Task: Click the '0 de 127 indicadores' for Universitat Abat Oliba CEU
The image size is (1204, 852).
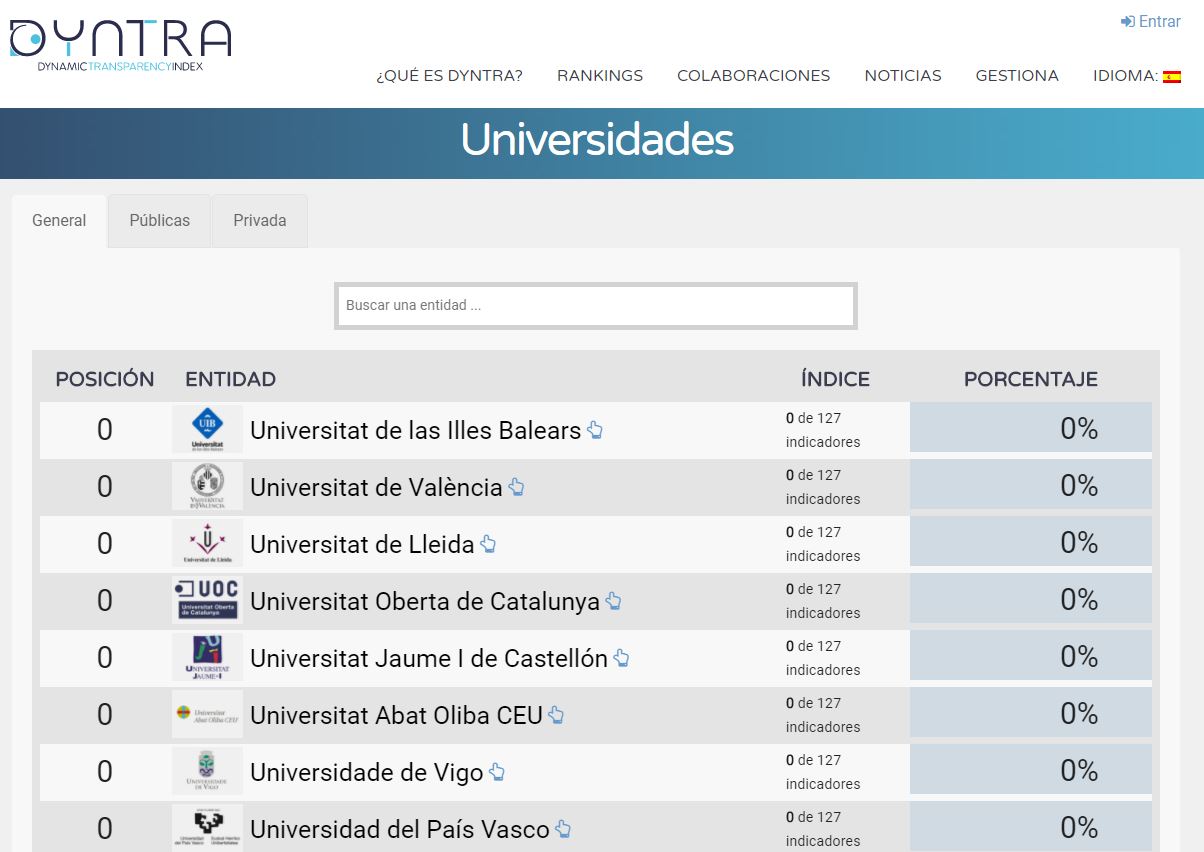Action: click(x=823, y=715)
